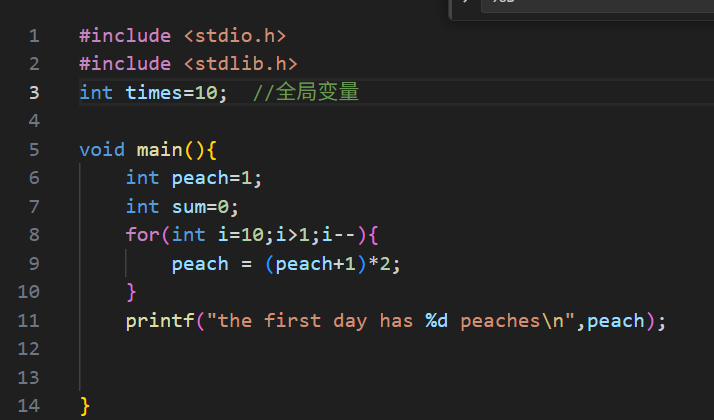Image resolution: width=714 pixels, height=420 pixels.
Task: Click the global variable name times
Action: 154,93
